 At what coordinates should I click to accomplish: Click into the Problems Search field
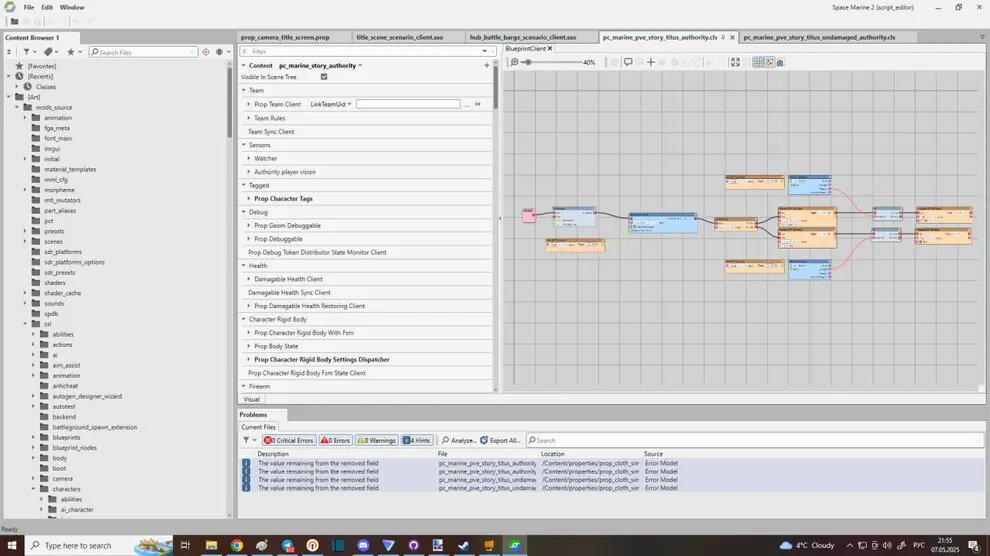(x=754, y=440)
